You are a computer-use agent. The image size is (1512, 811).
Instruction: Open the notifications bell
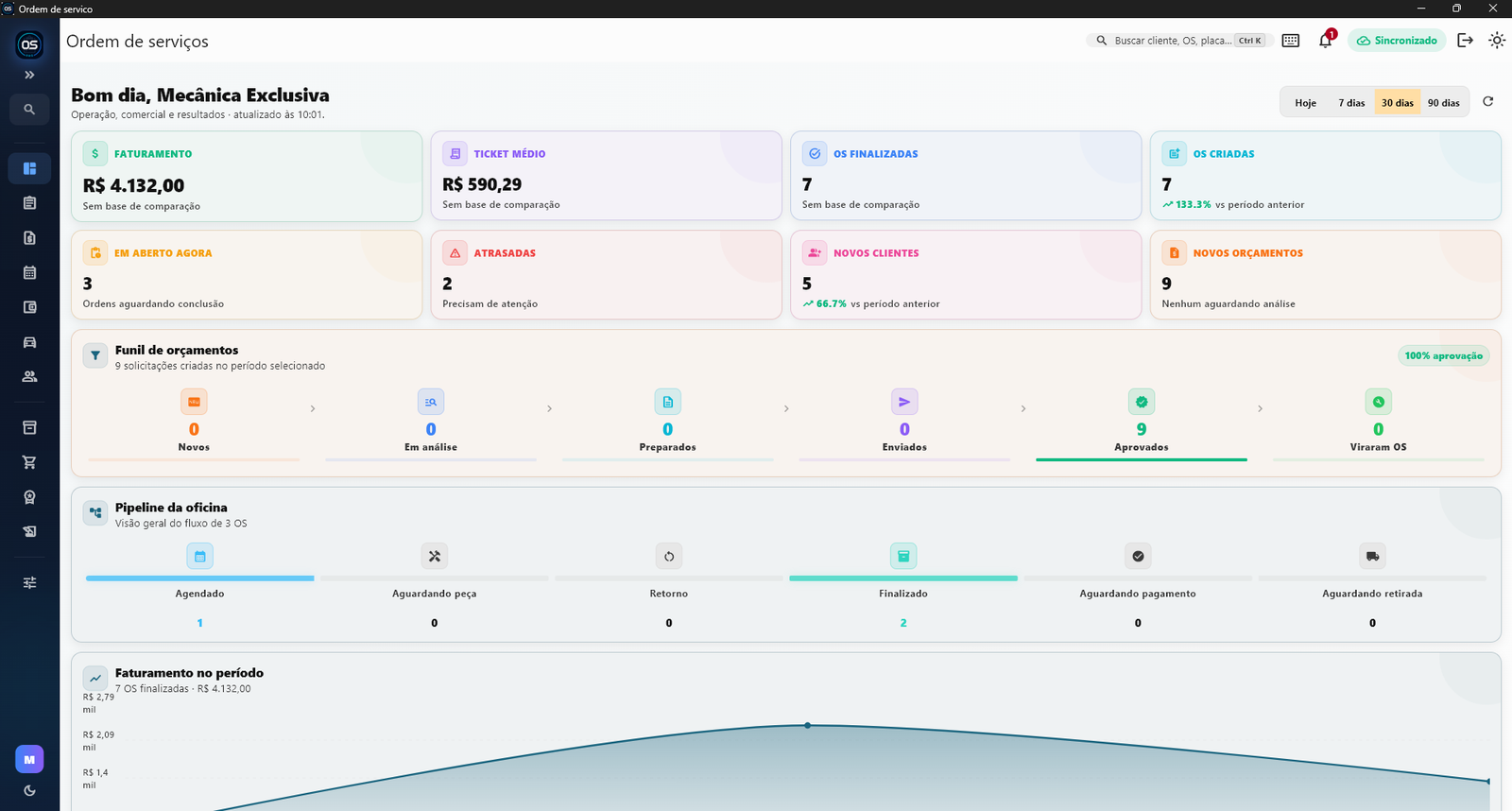click(1326, 40)
